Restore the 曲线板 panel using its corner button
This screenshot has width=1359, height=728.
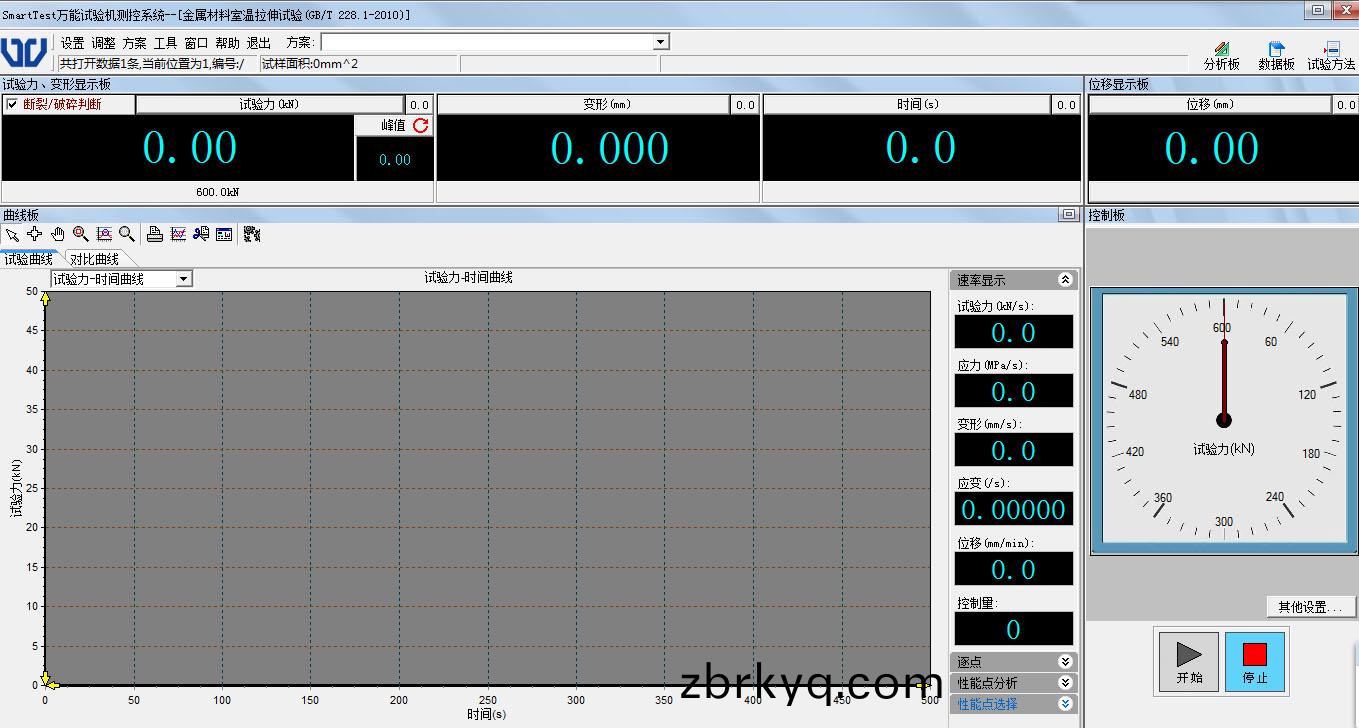pos(1069,214)
